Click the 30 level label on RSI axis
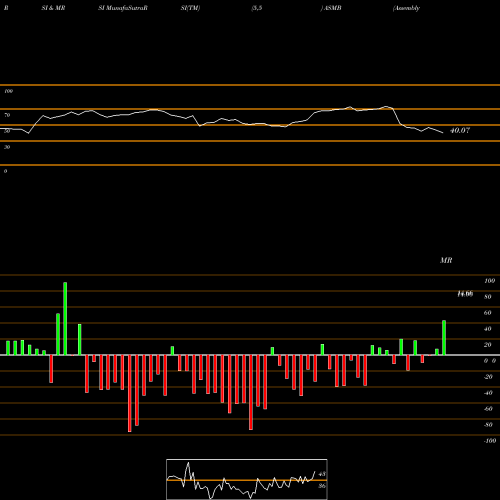 click(x=7, y=147)
